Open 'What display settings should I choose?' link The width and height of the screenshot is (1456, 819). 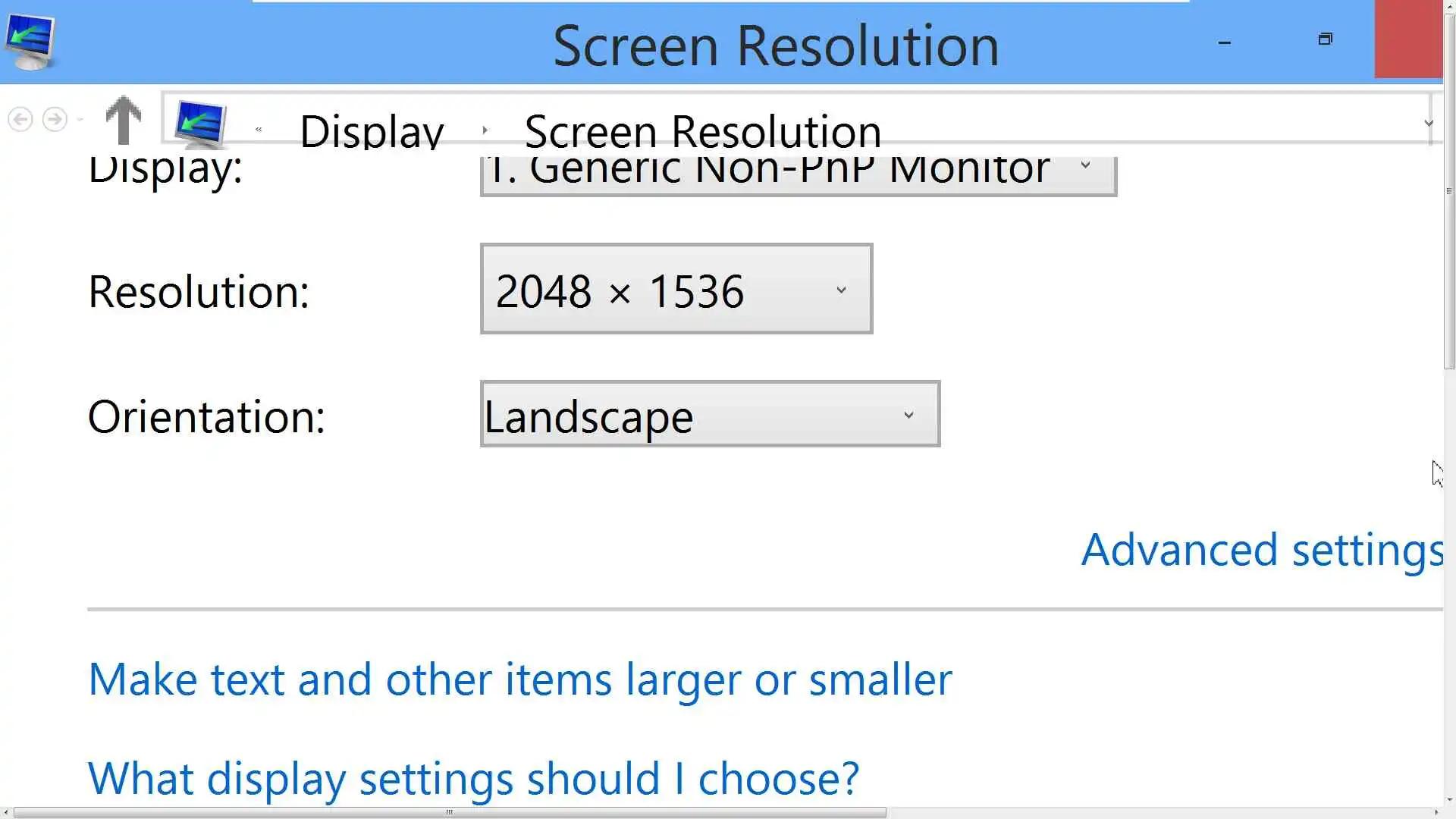pyautogui.click(x=473, y=779)
